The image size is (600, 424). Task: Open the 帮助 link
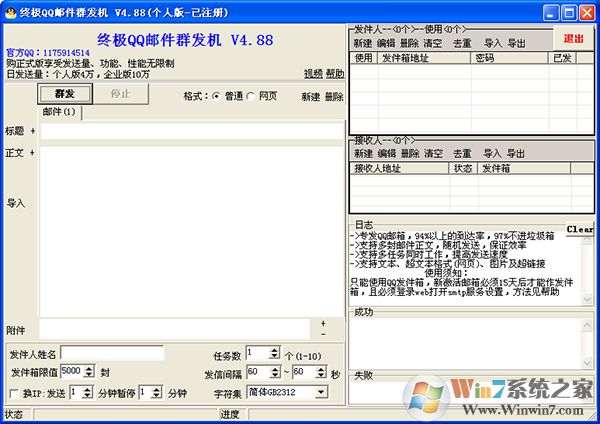(x=335, y=74)
